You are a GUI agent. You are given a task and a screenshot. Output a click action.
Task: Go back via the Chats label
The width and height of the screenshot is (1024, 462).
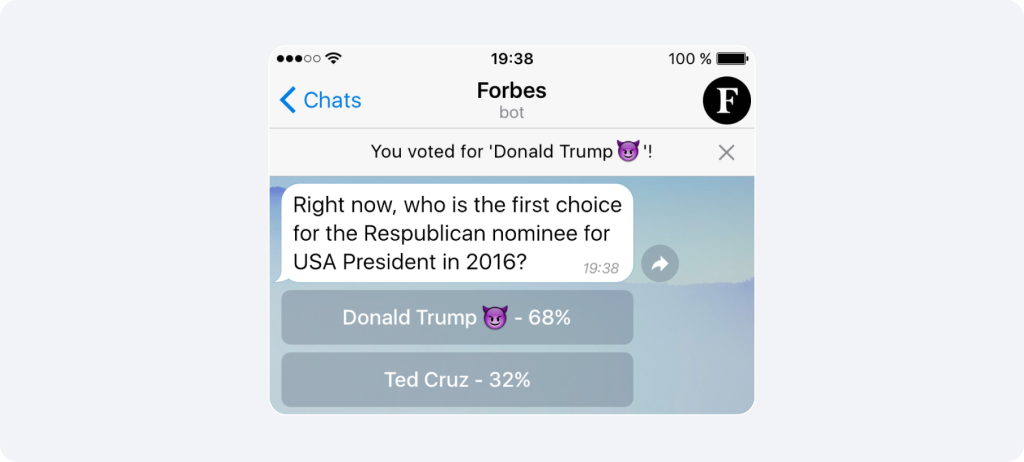332,100
